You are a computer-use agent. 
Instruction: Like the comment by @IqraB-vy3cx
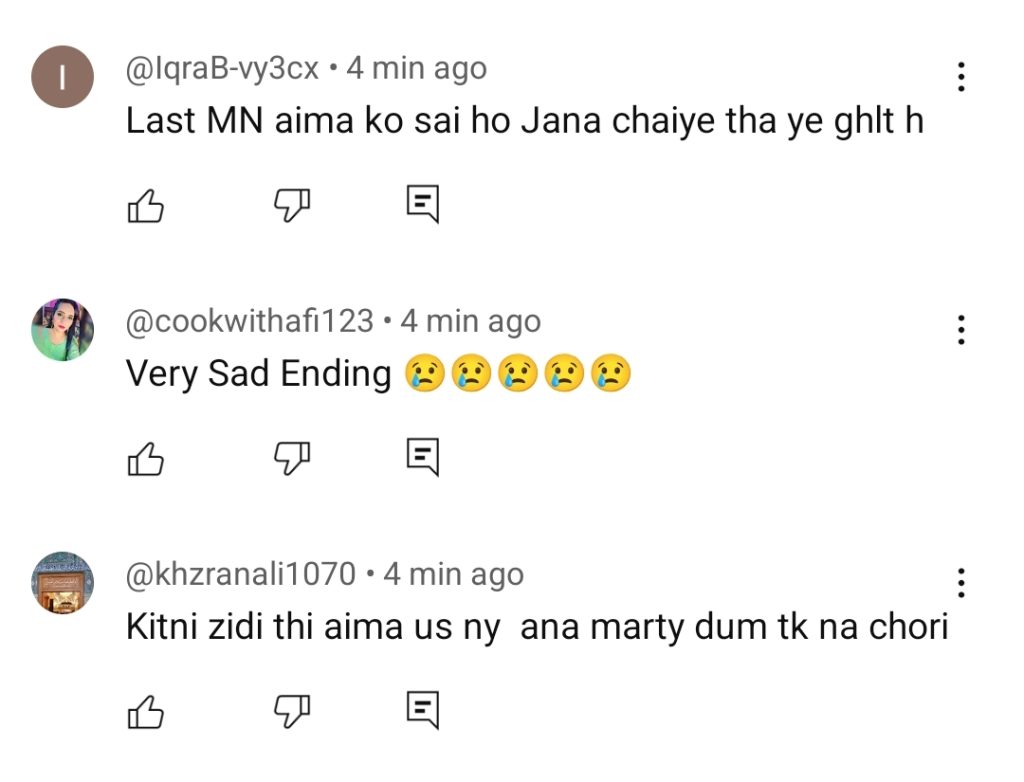point(145,206)
